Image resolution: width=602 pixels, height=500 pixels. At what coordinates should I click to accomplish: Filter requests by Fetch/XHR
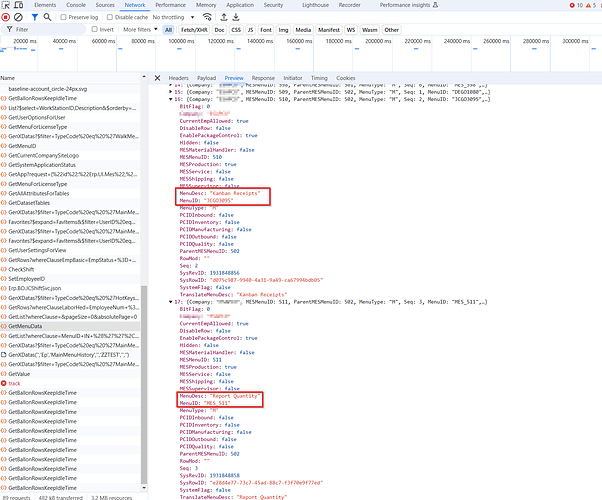click(194, 30)
